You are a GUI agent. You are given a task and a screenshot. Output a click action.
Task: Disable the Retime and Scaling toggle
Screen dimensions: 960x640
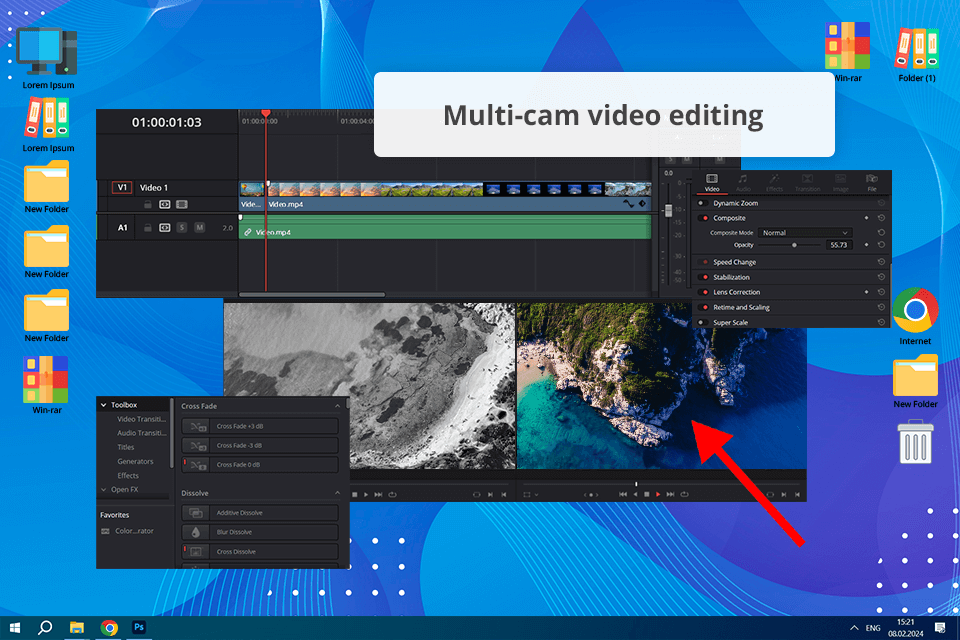pyautogui.click(x=703, y=307)
